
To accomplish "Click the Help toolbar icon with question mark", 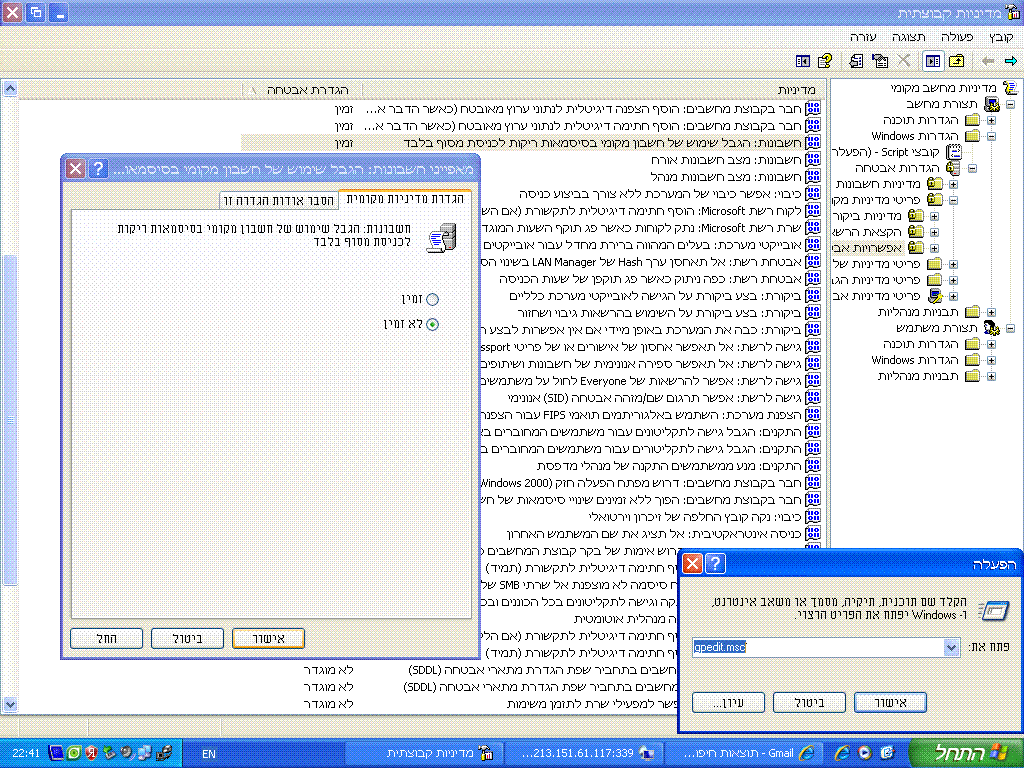I will click(824, 61).
